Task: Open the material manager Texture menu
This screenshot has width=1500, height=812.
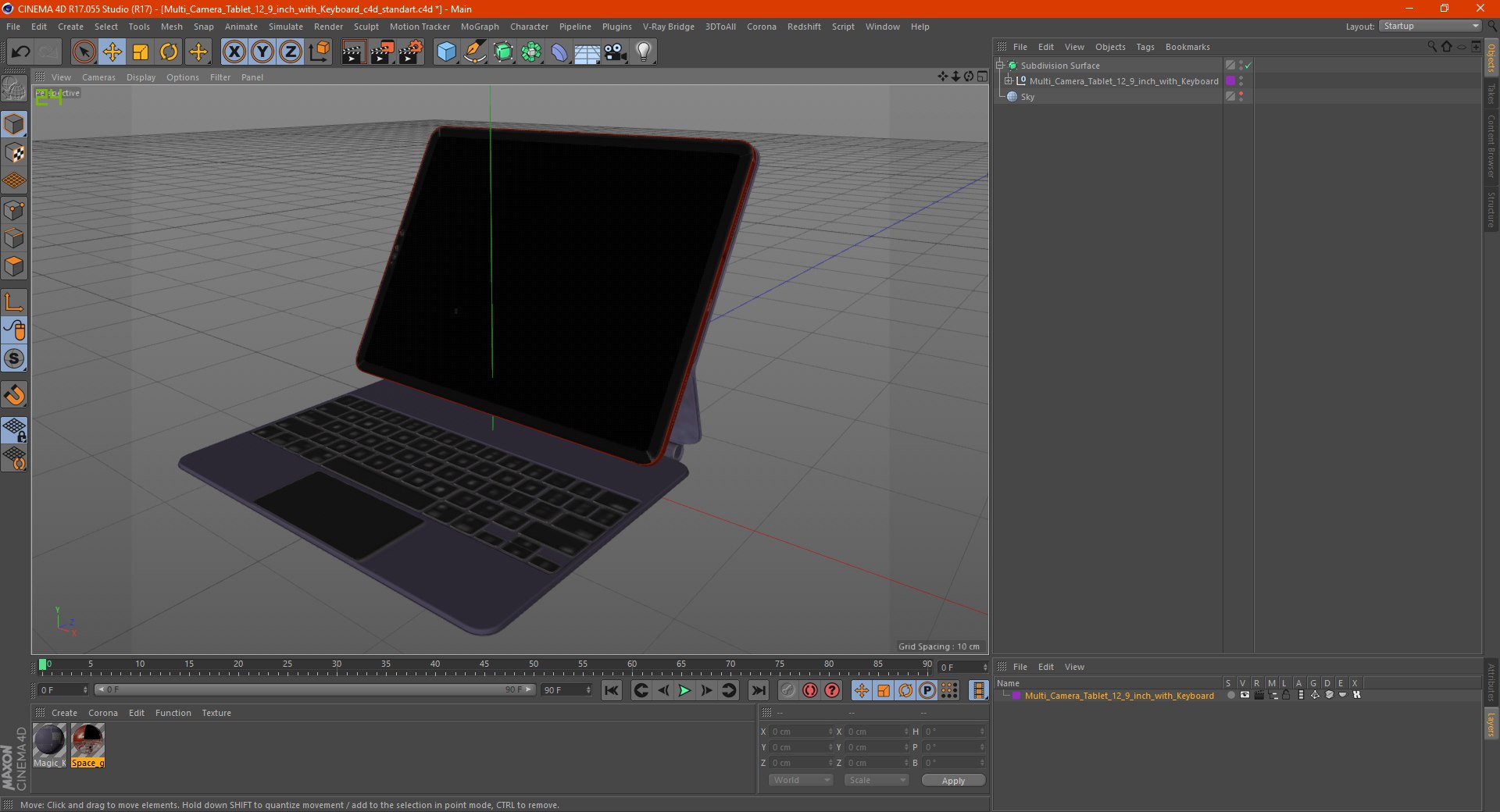Action: click(x=216, y=713)
